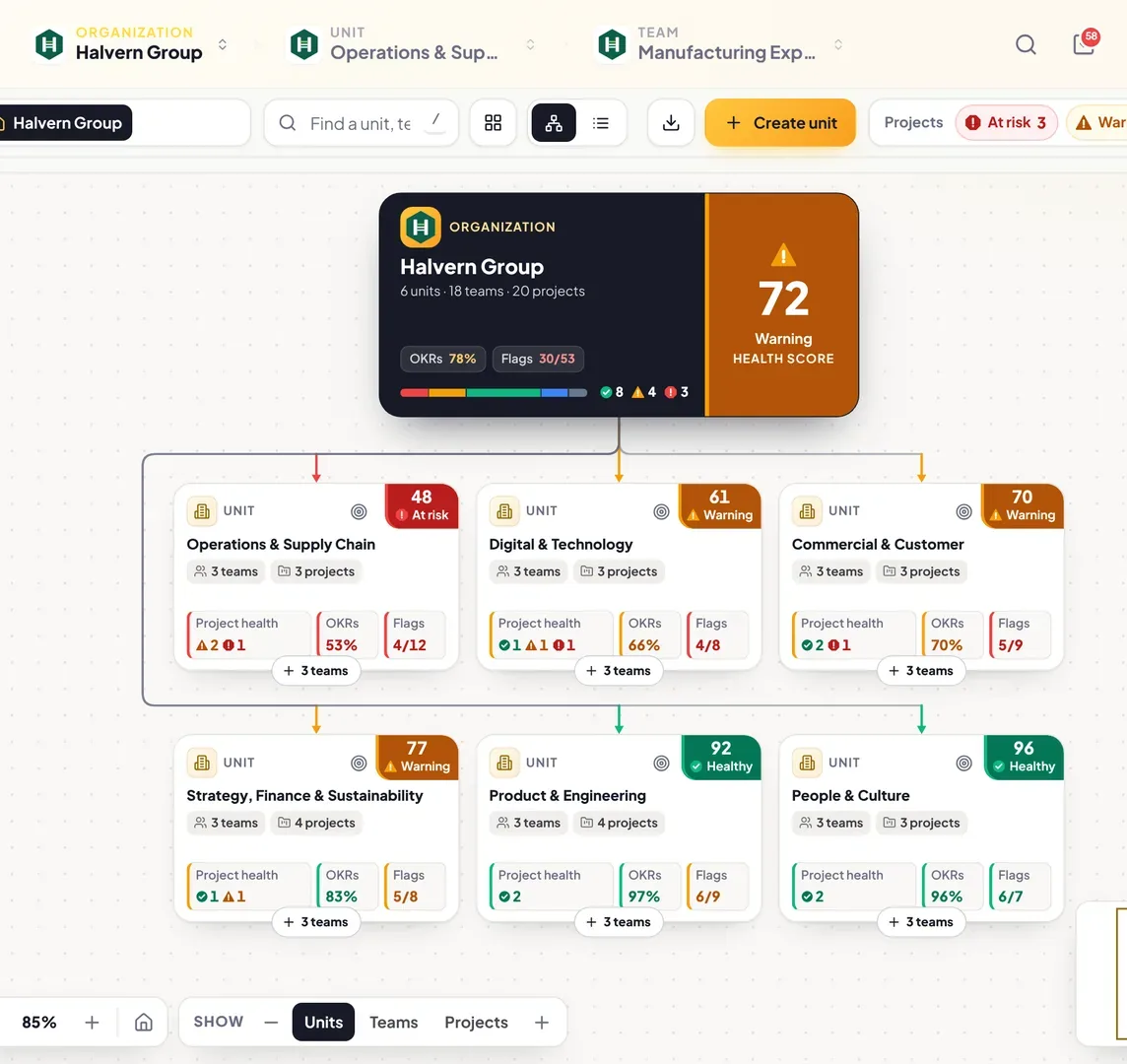This screenshot has height=1064, width=1127.
Task: Click the People & Culture unit title
Action: pos(850,796)
